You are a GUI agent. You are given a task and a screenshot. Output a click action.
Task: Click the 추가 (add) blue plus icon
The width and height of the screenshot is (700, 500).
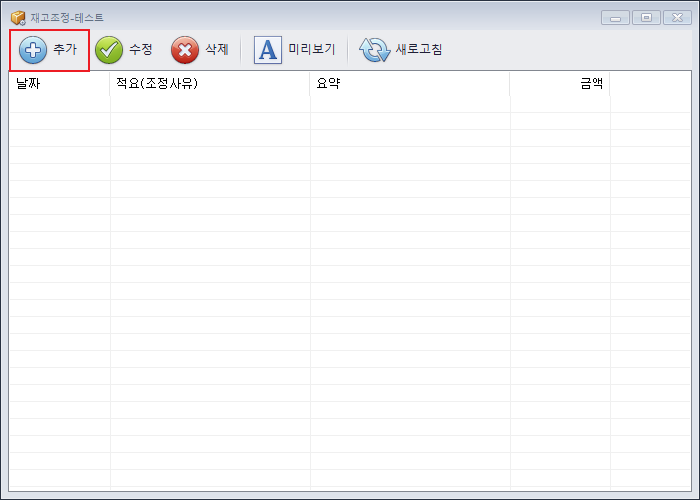(33, 50)
